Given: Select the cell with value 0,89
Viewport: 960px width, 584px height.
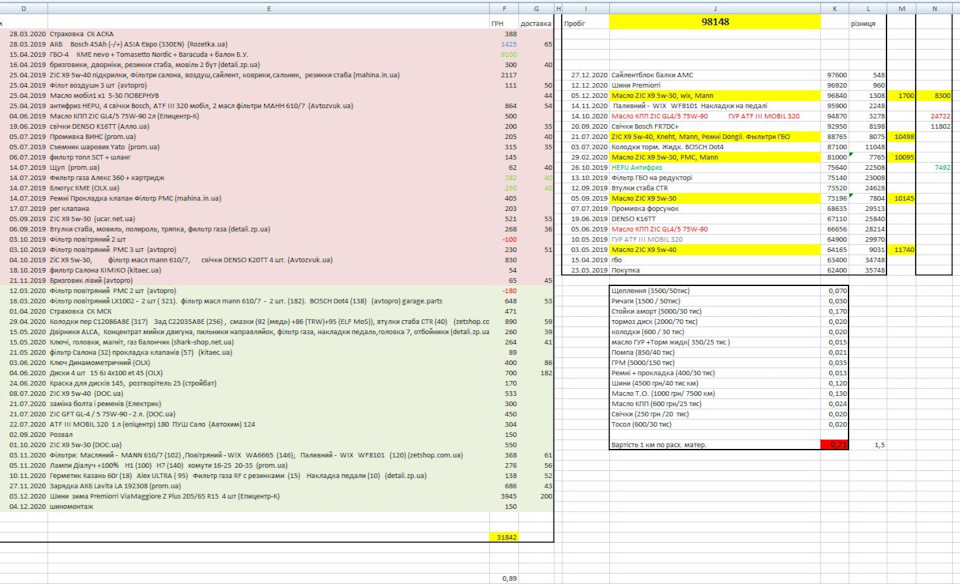Looking at the screenshot, I should (504, 578).
